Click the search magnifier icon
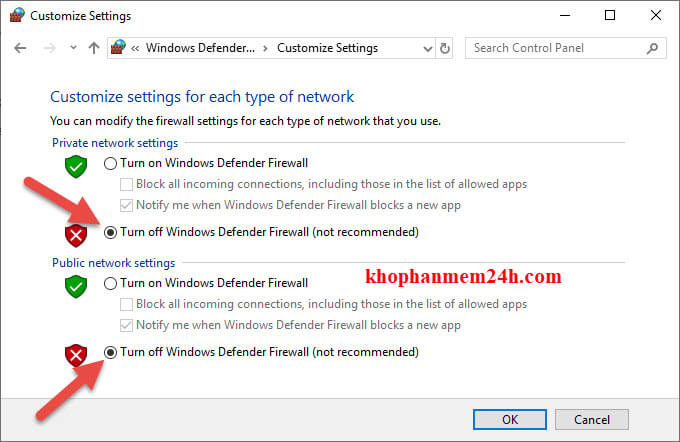This screenshot has width=680, height=442. pyautogui.click(x=653, y=48)
